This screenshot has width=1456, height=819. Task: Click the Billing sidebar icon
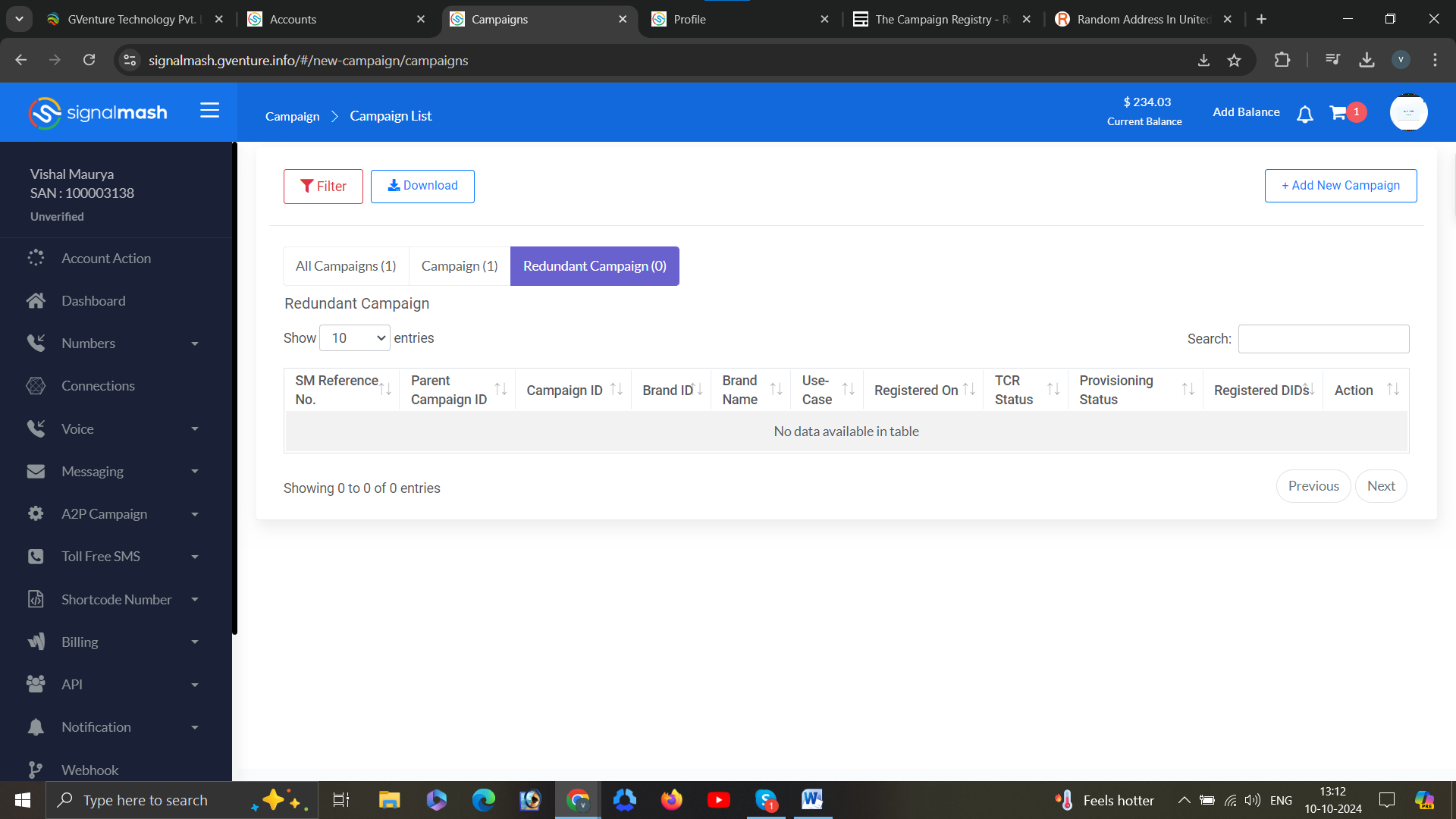(36, 642)
